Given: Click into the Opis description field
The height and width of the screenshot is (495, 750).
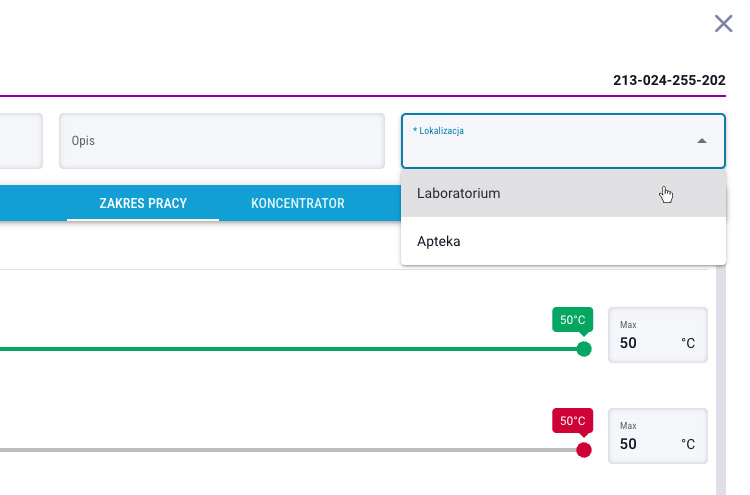Looking at the screenshot, I should tap(222, 141).
